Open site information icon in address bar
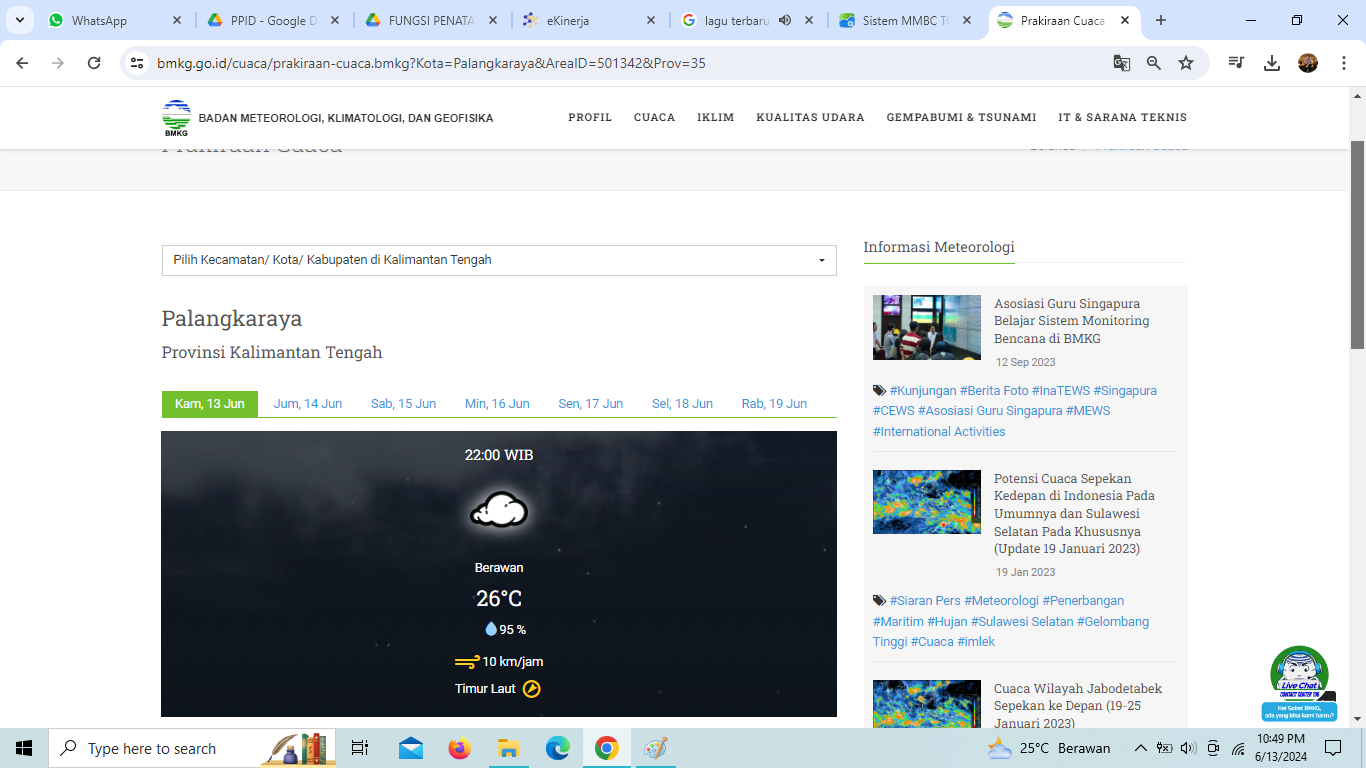This screenshot has width=1366, height=768. tap(138, 63)
